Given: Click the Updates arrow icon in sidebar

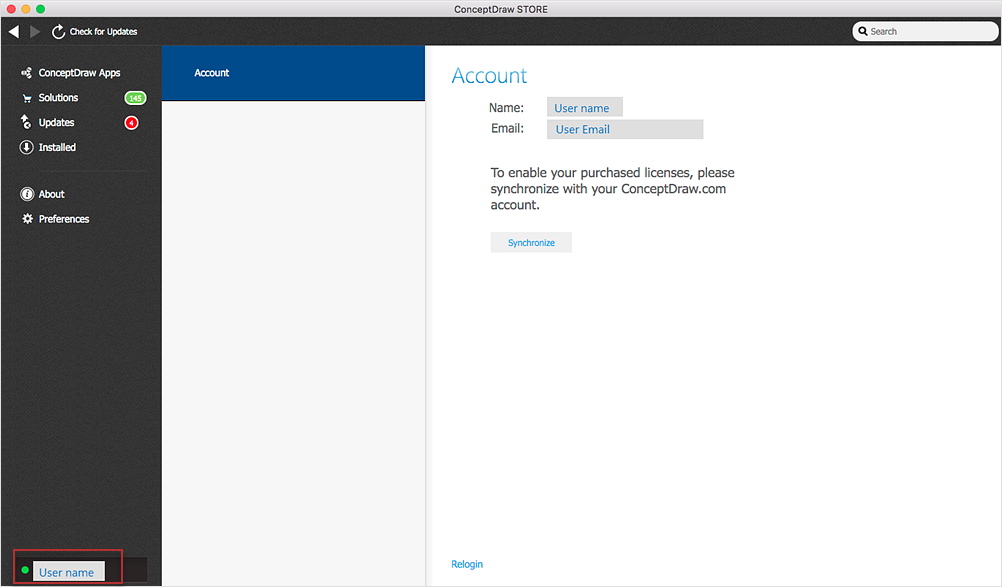Looking at the screenshot, I should point(26,121).
